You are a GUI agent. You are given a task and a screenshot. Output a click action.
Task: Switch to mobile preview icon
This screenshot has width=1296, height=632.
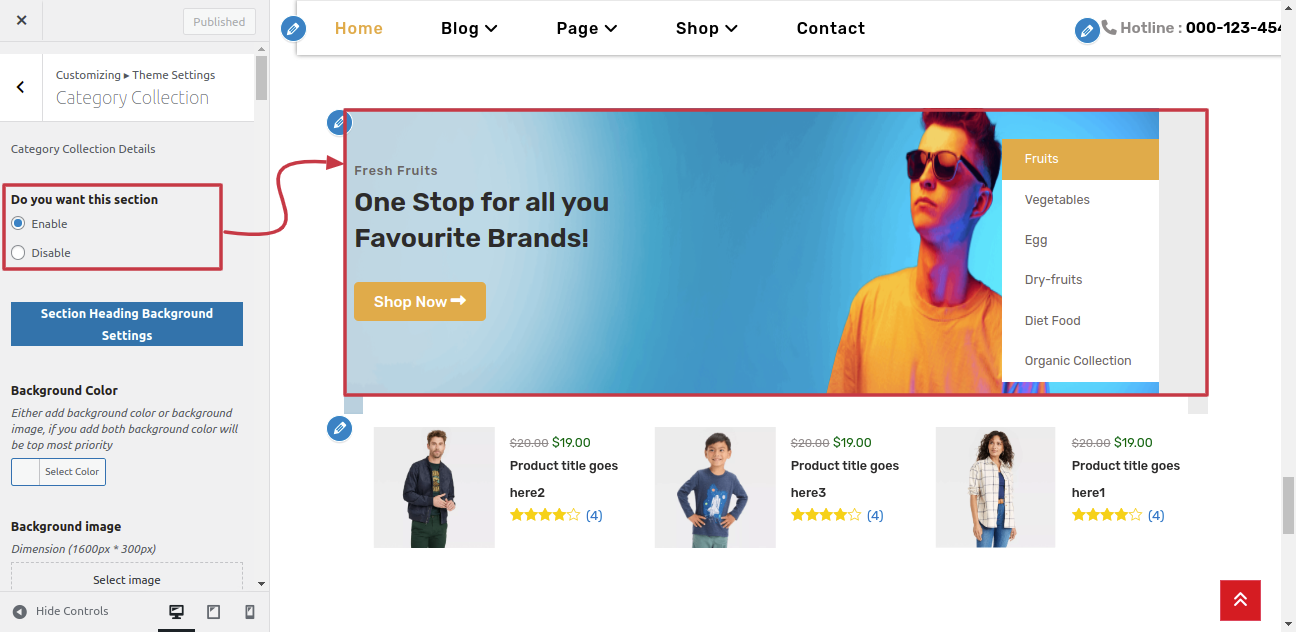click(250, 612)
